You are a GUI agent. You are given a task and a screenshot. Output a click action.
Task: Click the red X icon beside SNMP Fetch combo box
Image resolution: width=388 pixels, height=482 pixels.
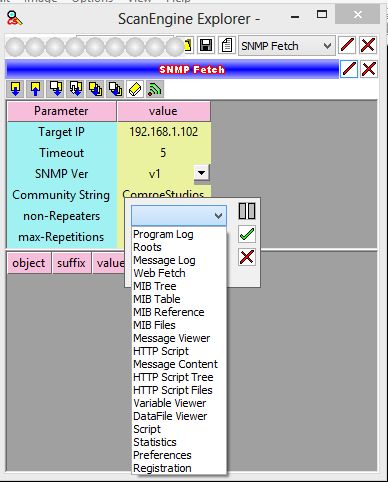coord(368,45)
